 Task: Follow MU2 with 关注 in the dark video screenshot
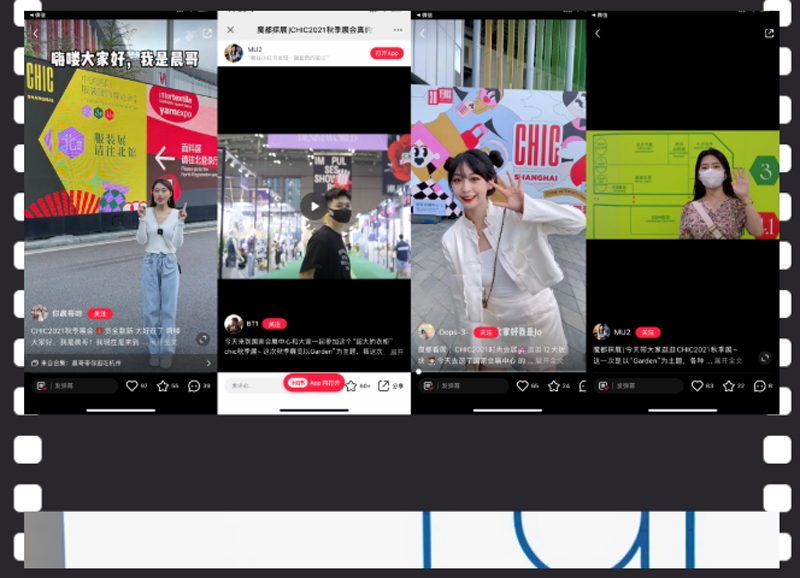(x=648, y=332)
